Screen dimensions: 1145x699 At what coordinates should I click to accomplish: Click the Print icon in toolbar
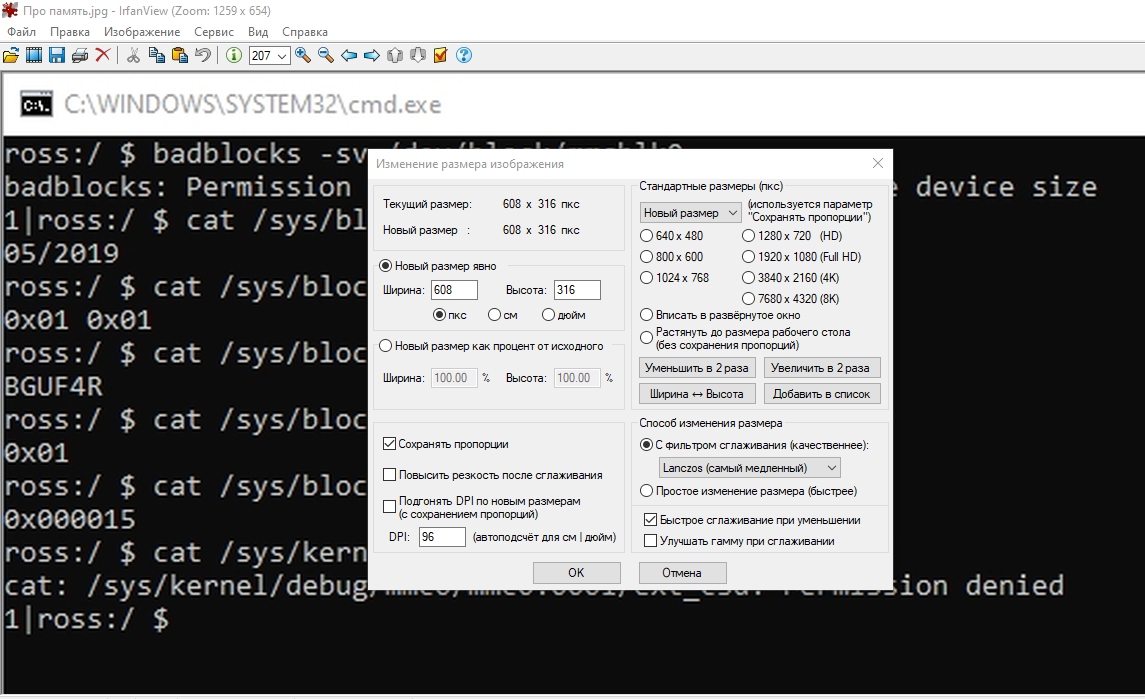[x=80, y=56]
